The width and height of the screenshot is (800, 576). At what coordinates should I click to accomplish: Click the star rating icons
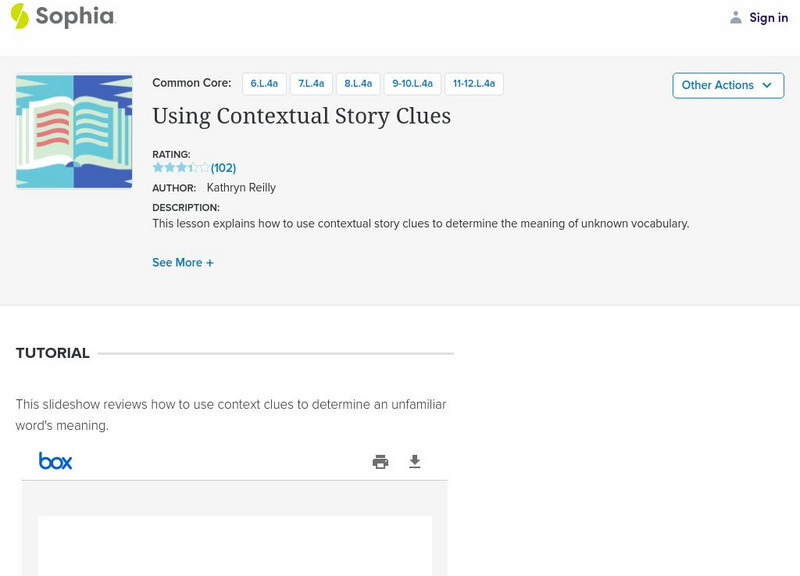[x=181, y=168]
